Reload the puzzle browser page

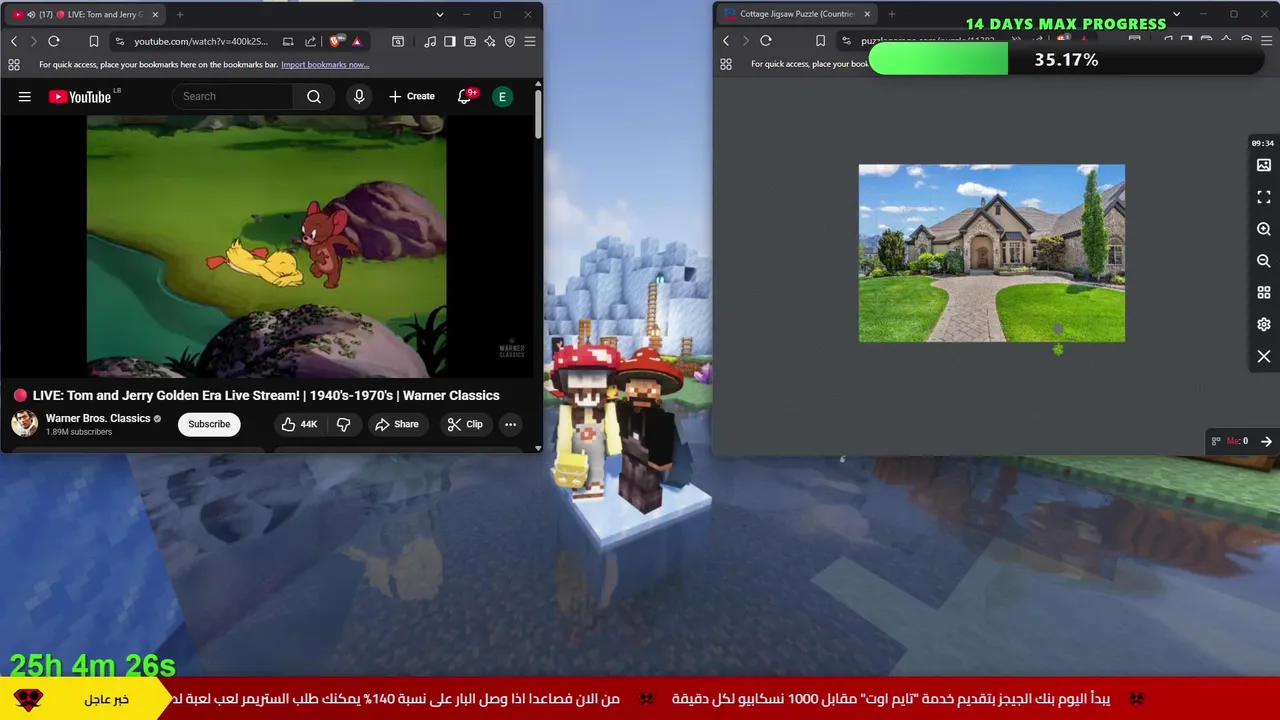coord(766,41)
